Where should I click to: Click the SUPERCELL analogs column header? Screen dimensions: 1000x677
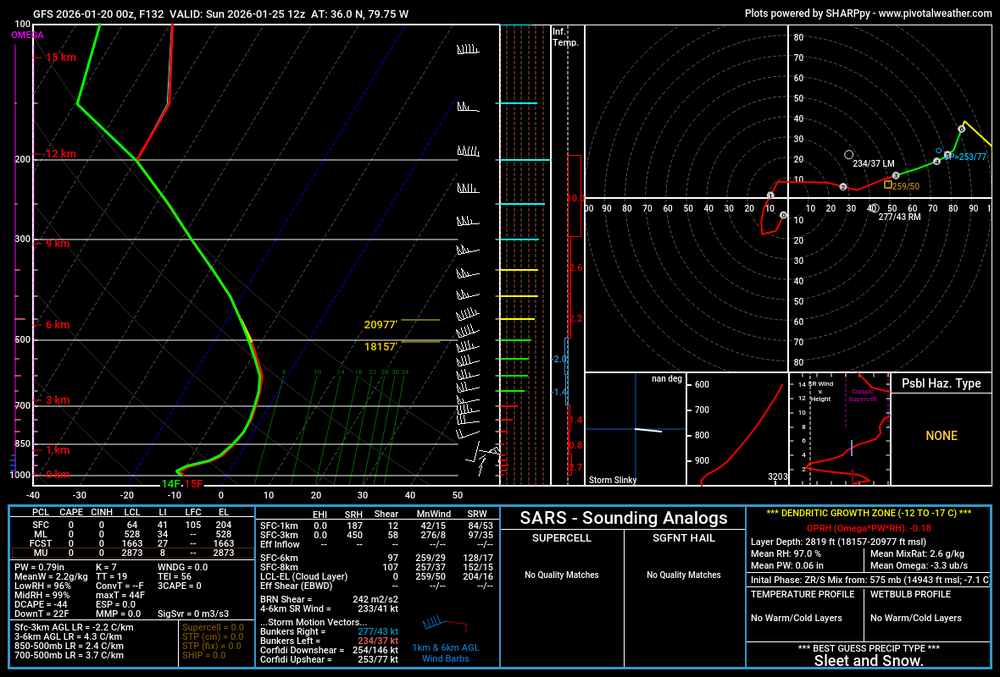pyautogui.click(x=561, y=538)
